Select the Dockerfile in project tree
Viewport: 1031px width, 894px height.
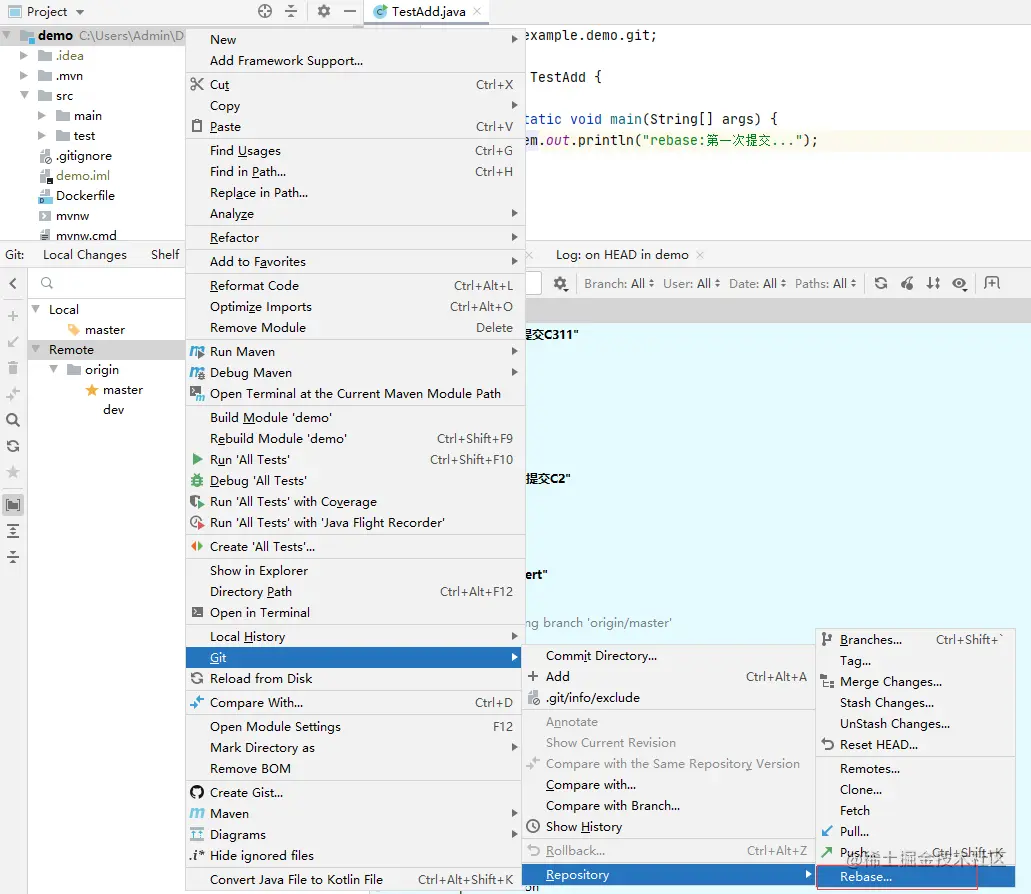85,195
